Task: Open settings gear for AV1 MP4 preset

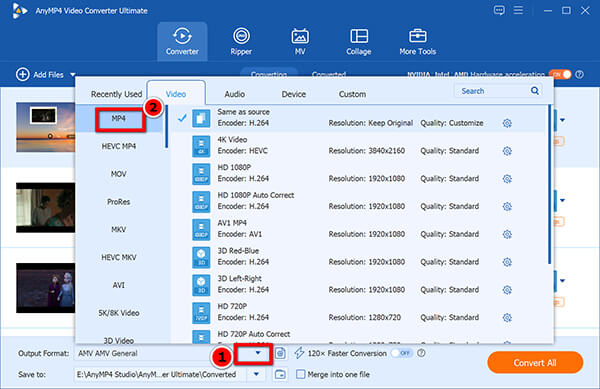Action: coord(507,234)
